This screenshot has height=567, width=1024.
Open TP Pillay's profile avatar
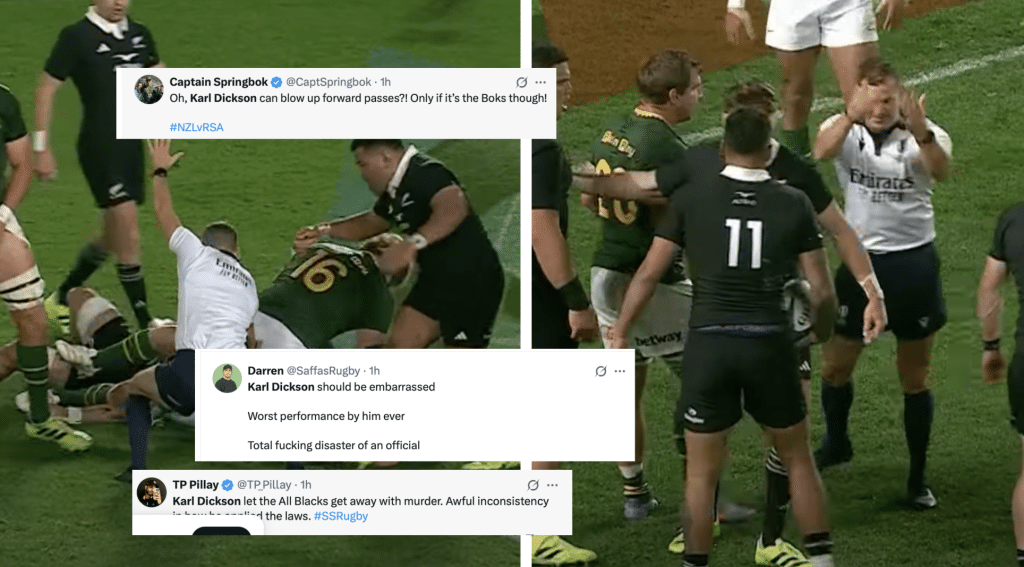tap(152, 492)
